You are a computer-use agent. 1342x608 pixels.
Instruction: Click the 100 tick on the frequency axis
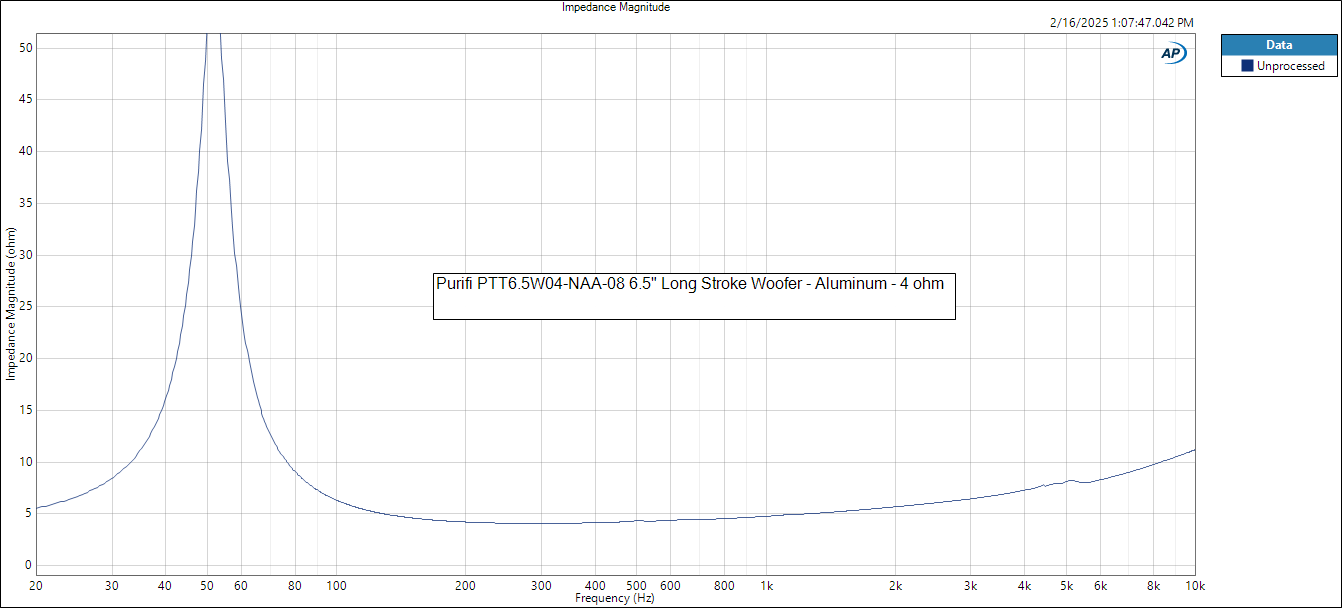[336, 585]
